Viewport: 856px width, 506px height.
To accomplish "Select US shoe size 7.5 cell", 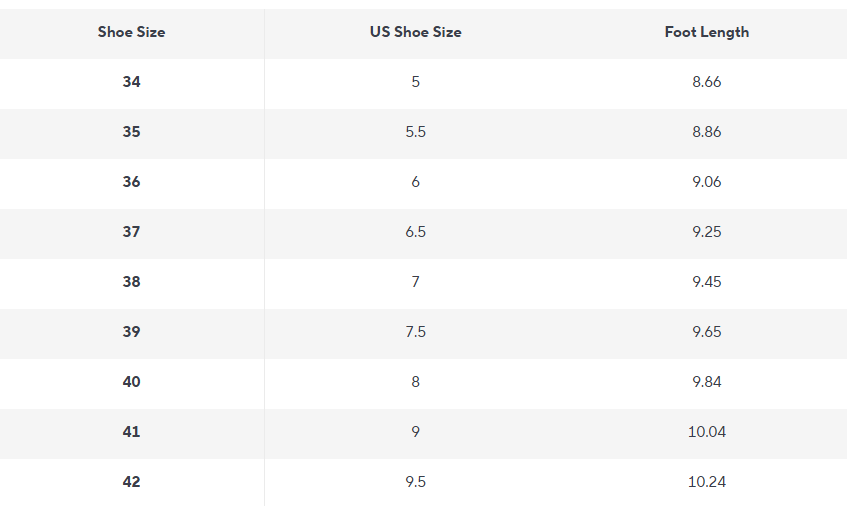I will coord(415,332).
